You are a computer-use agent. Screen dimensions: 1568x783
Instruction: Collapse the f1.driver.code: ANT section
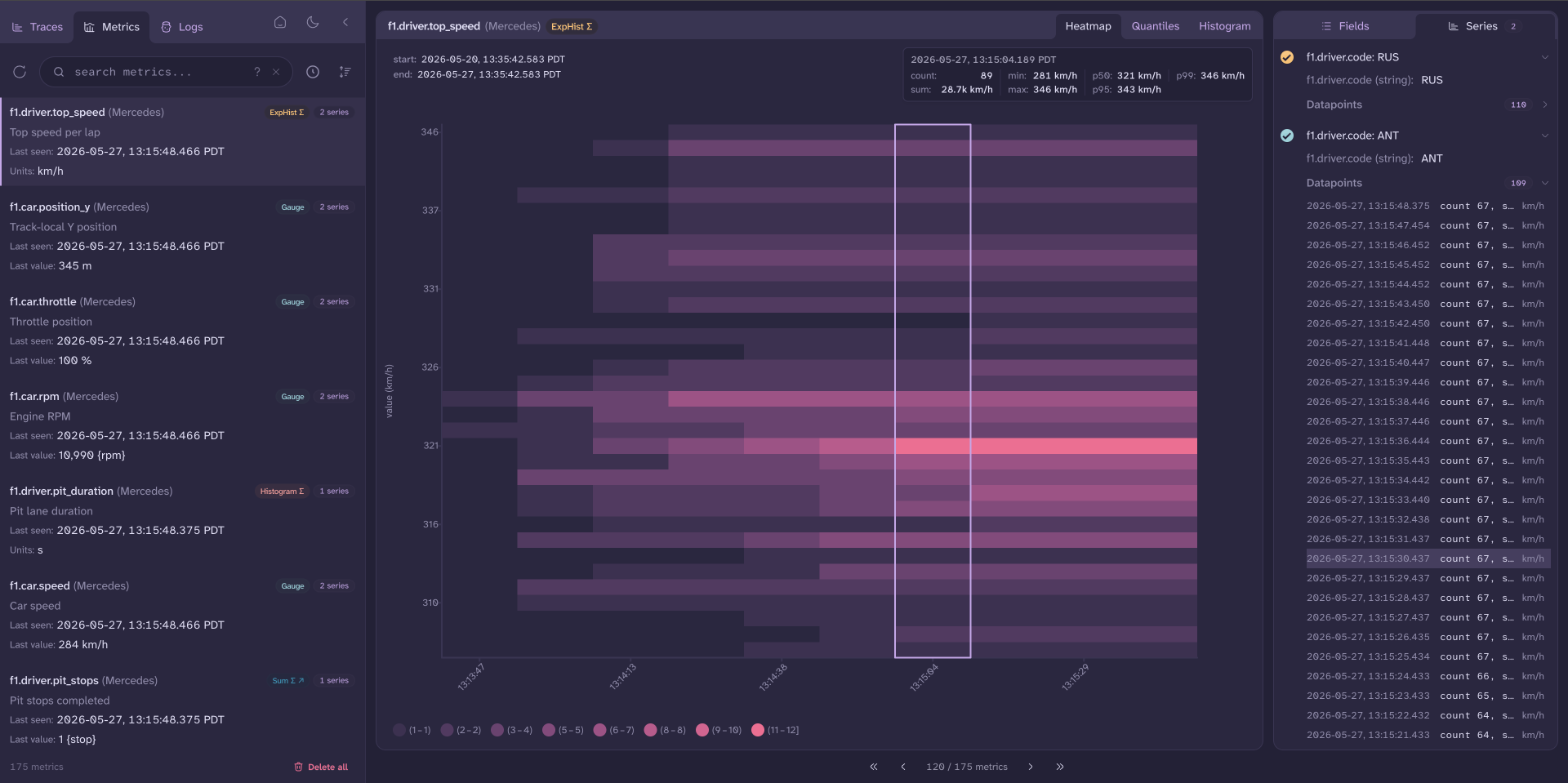click(x=1544, y=136)
